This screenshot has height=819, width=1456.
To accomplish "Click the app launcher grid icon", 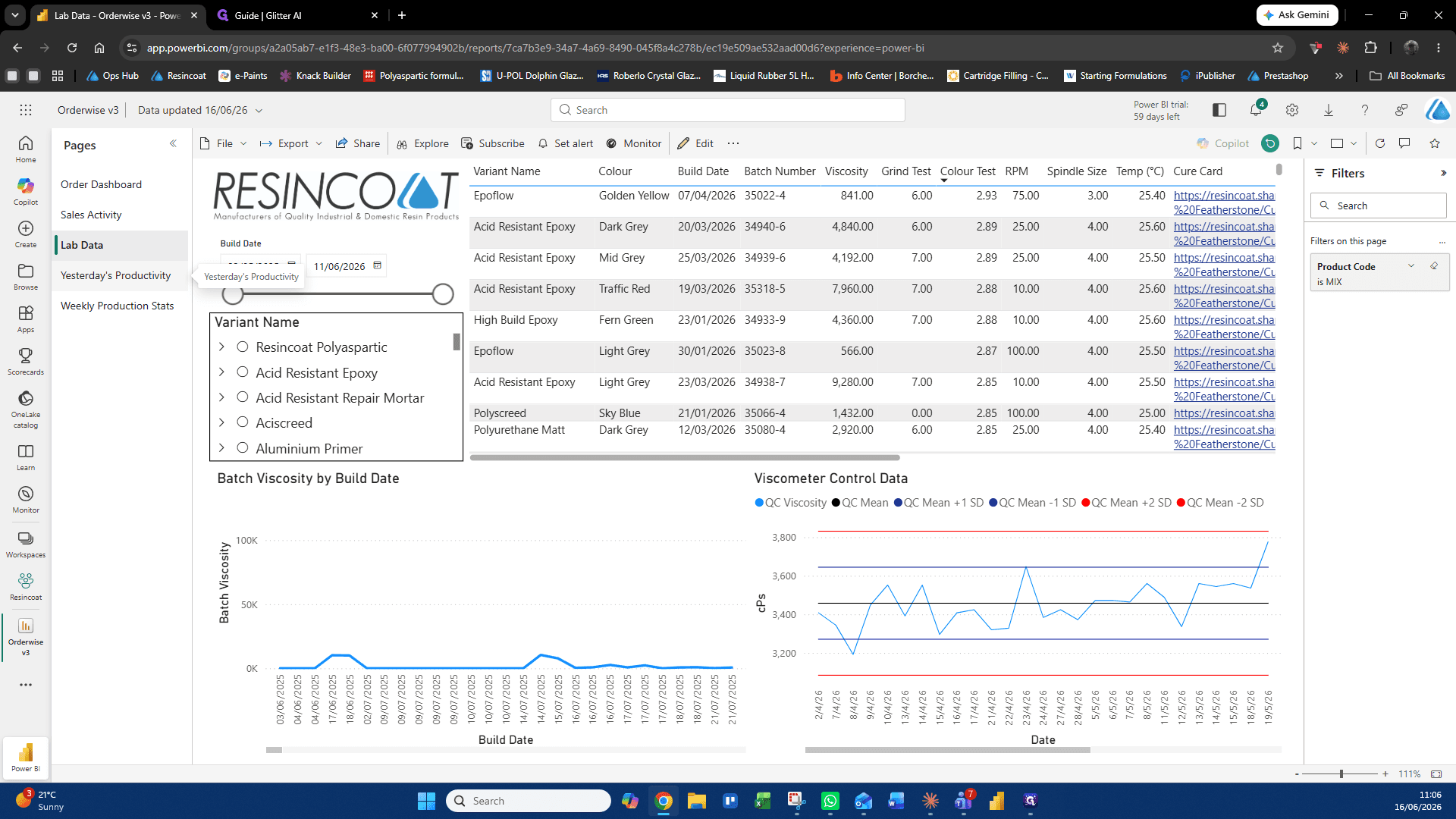I will tap(26, 110).
